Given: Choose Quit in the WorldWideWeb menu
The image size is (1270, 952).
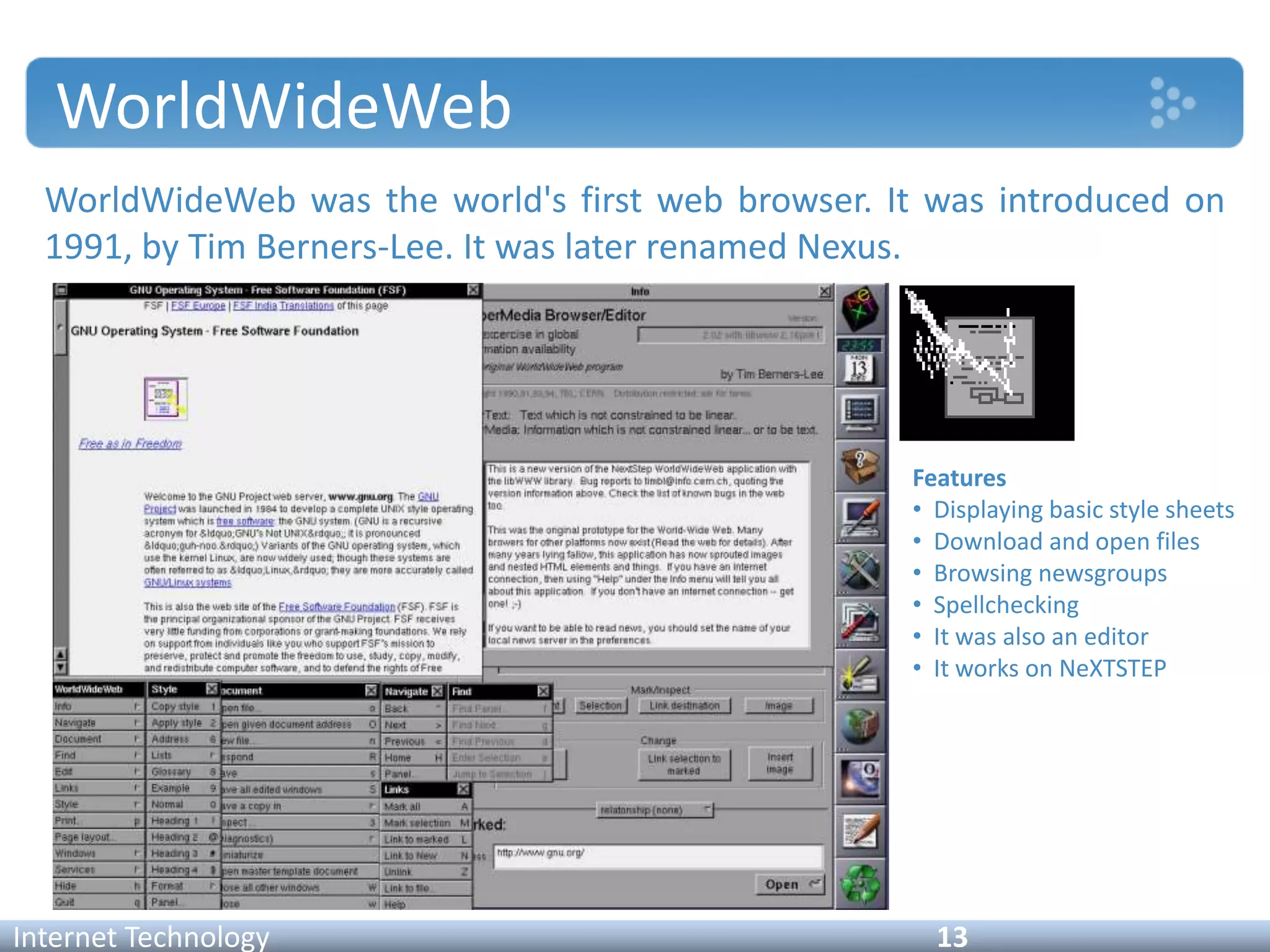Looking at the screenshot, I should click(98, 902).
